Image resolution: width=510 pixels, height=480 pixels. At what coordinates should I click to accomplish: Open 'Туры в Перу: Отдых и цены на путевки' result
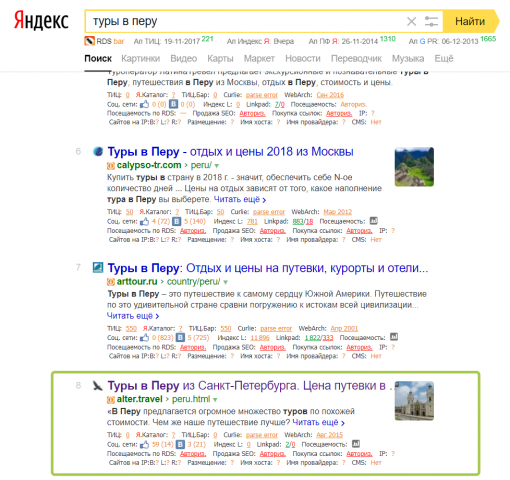(268, 268)
